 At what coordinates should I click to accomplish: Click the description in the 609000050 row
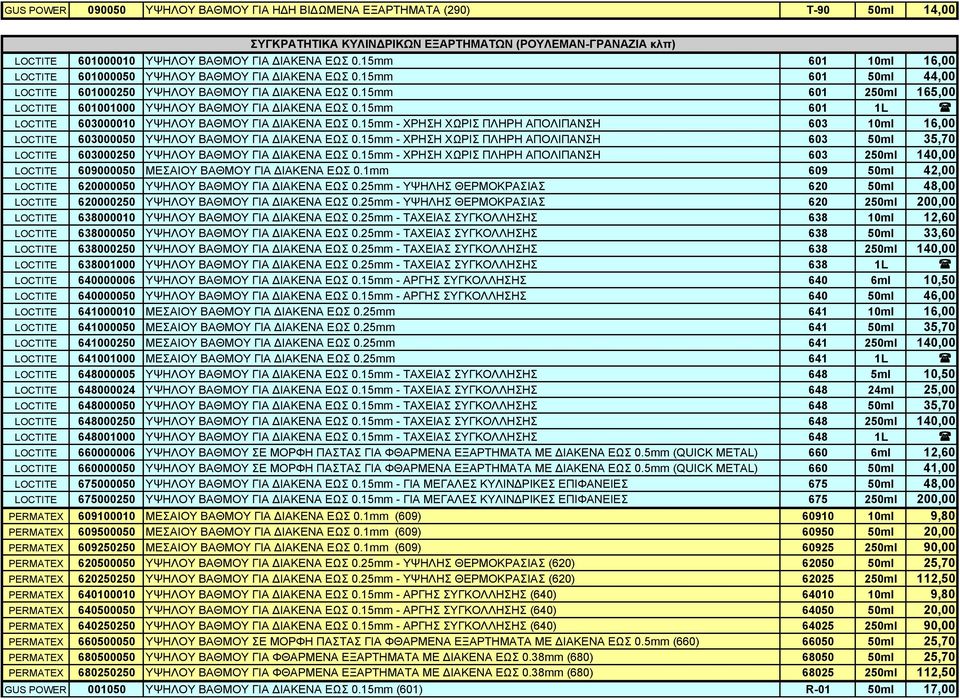pyautogui.click(x=267, y=171)
